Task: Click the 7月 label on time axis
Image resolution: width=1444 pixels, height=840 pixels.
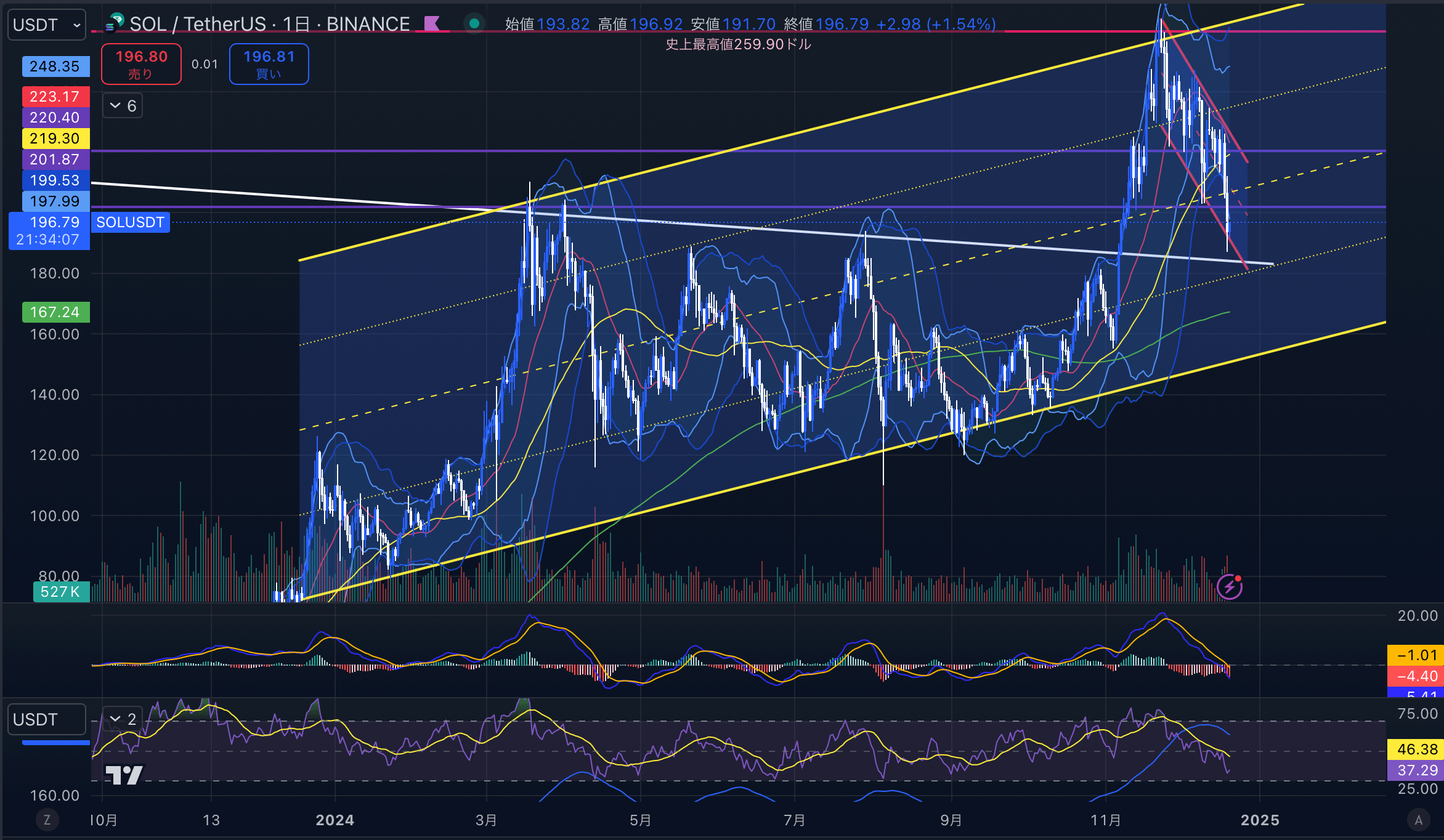Action: (x=795, y=820)
